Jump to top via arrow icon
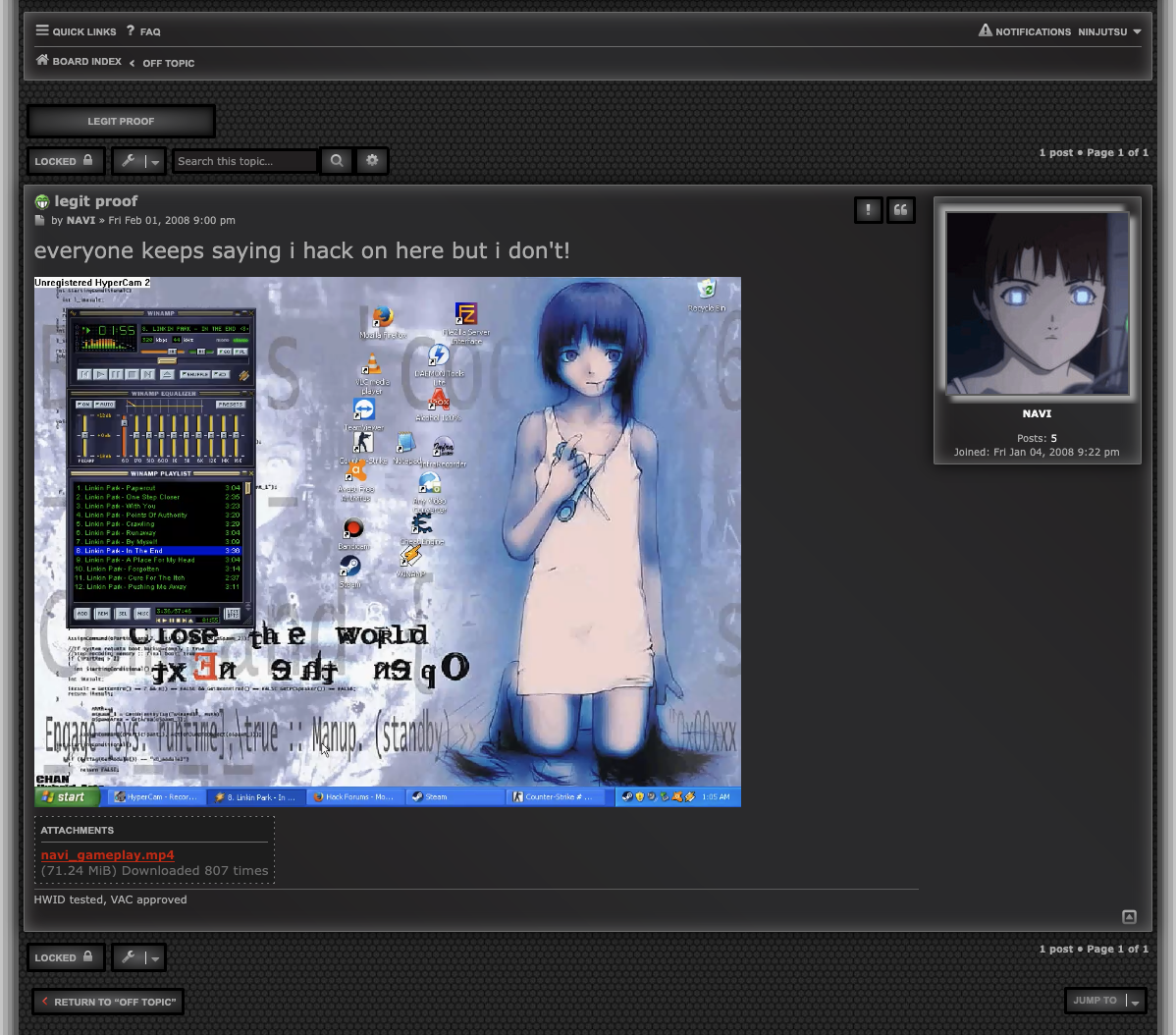Viewport: 1176px width, 1035px height. (x=1130, y=916)
